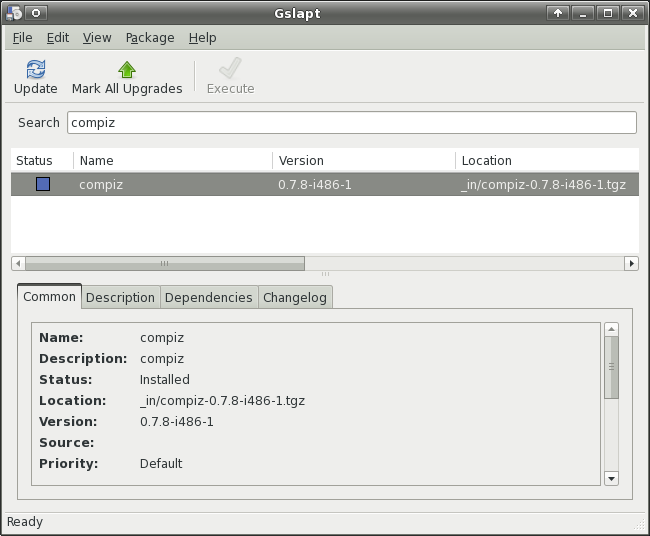Open the Edit menu
Image resolution: width=650 pixels, height=536 pixels.
(58, 38)
